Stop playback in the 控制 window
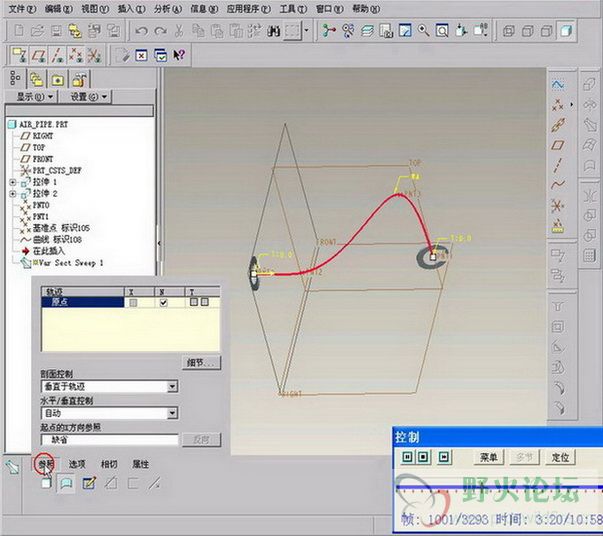 click(423, 457)
